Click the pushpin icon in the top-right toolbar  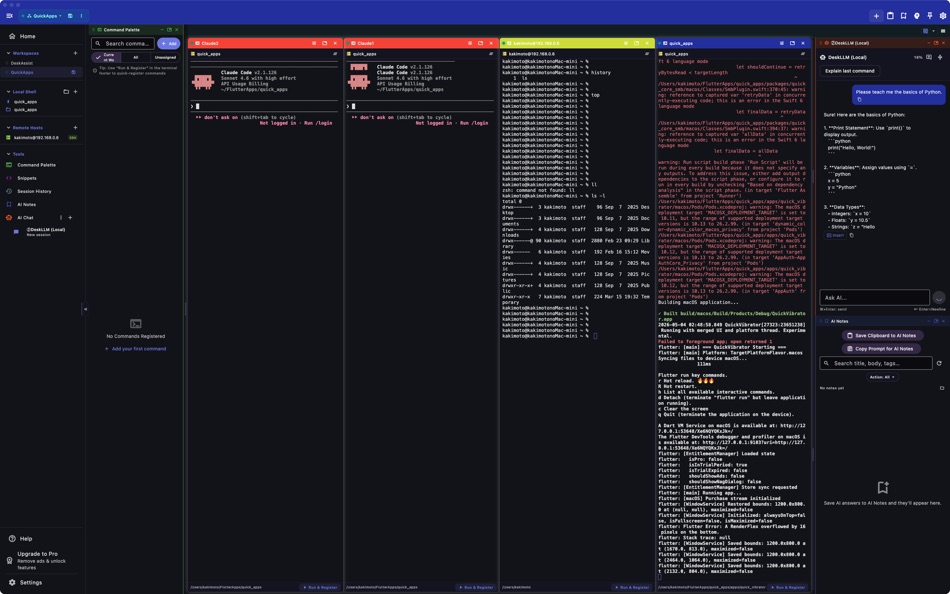[x=930, y=16]
